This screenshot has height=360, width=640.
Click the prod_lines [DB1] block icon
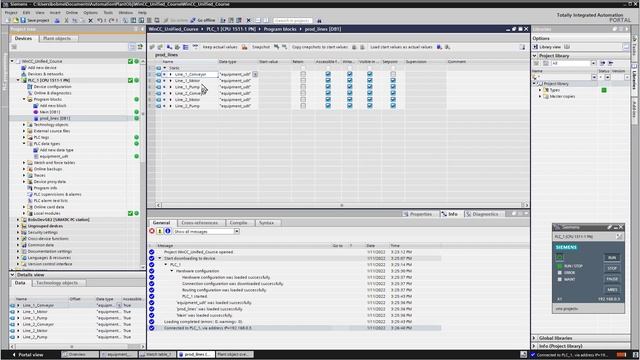[36, 118]
